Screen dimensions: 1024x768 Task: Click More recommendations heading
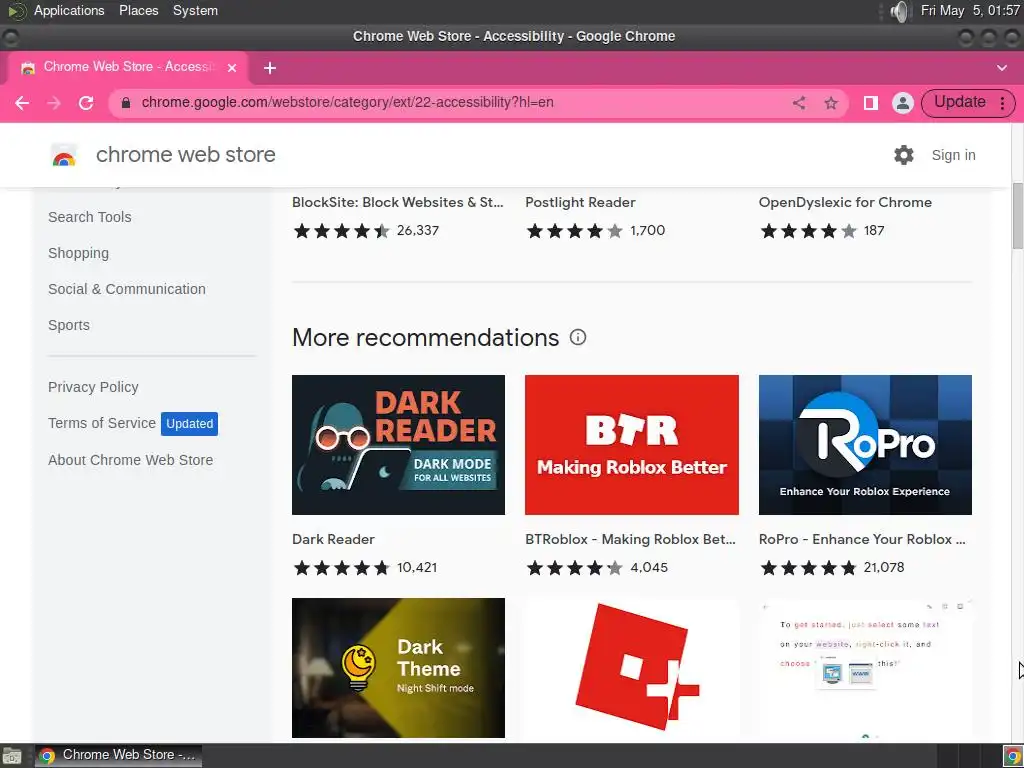(425, 338)
